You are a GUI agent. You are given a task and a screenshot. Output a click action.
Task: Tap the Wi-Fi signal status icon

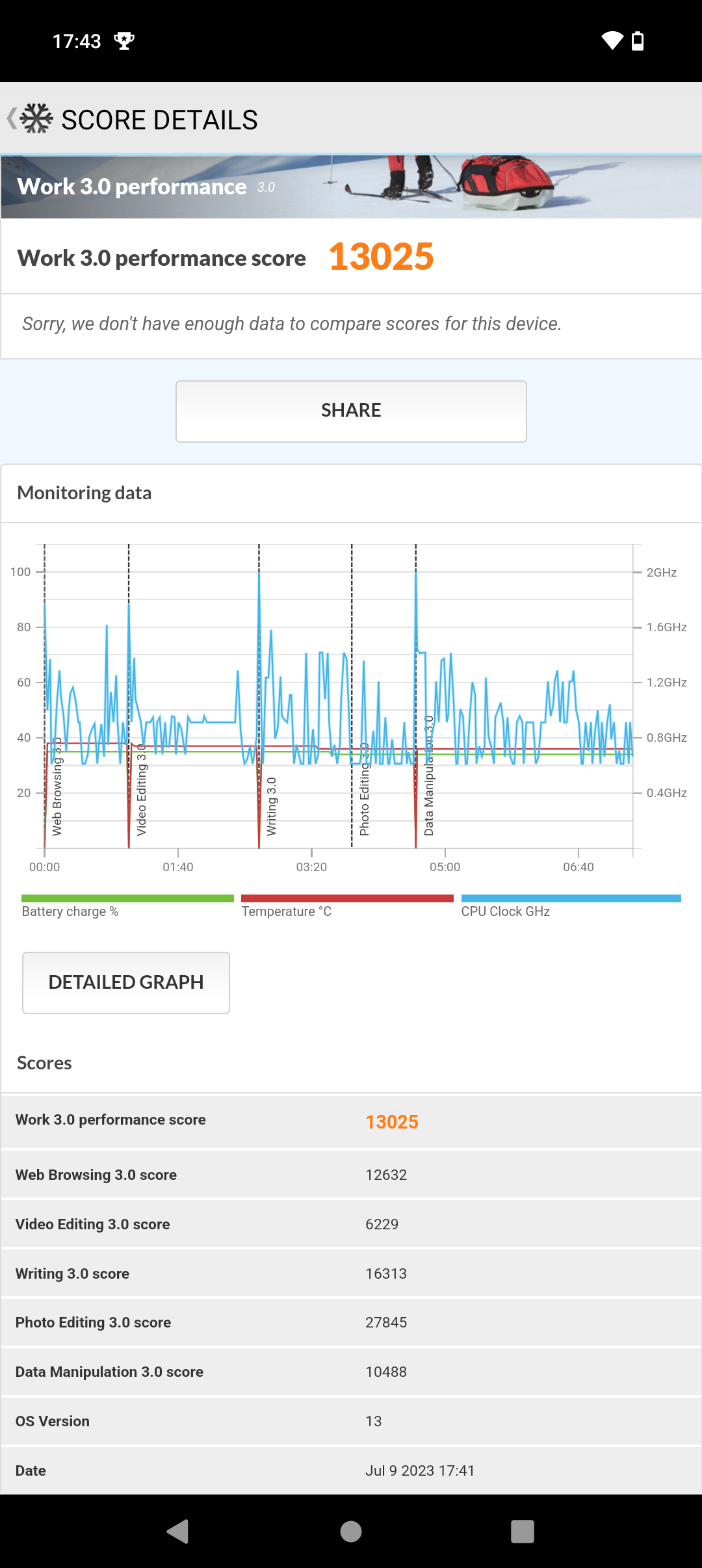pyautogui.click(x=612, y=41)
